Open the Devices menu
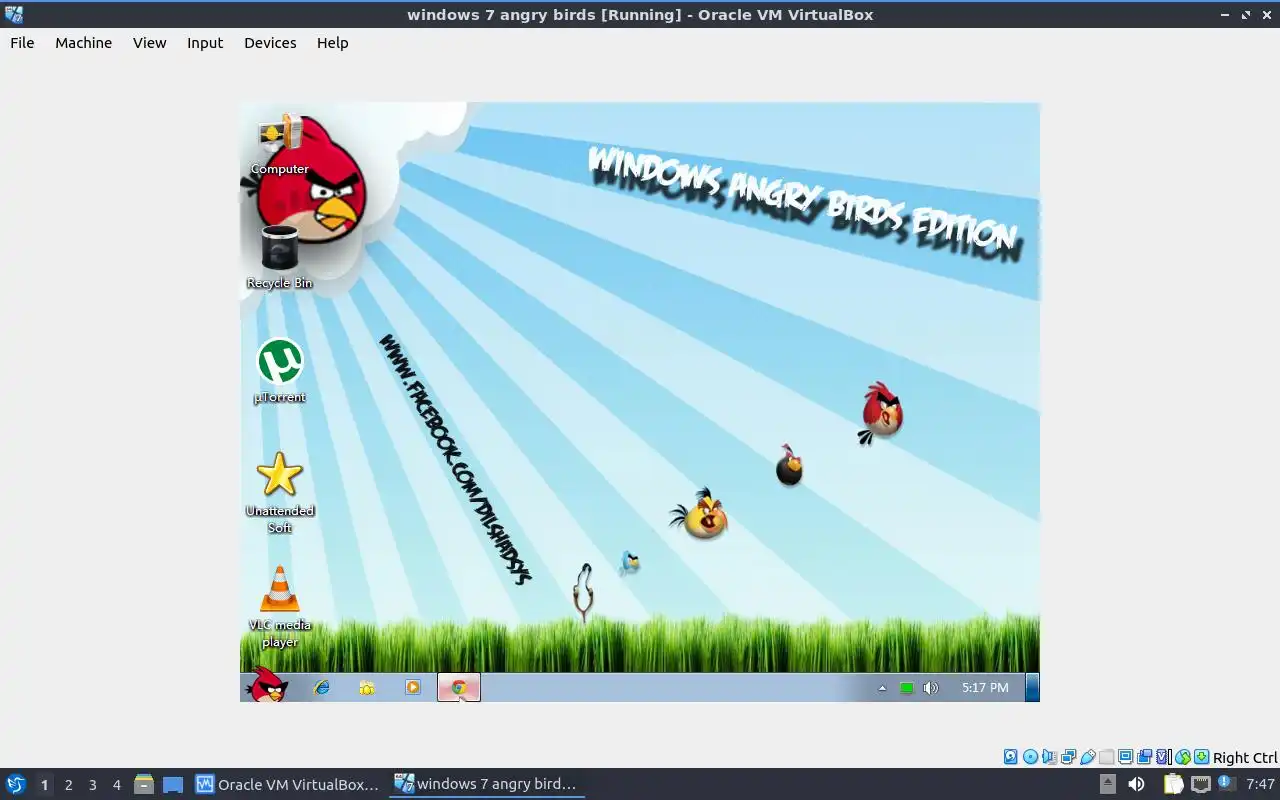 [270, 43]
